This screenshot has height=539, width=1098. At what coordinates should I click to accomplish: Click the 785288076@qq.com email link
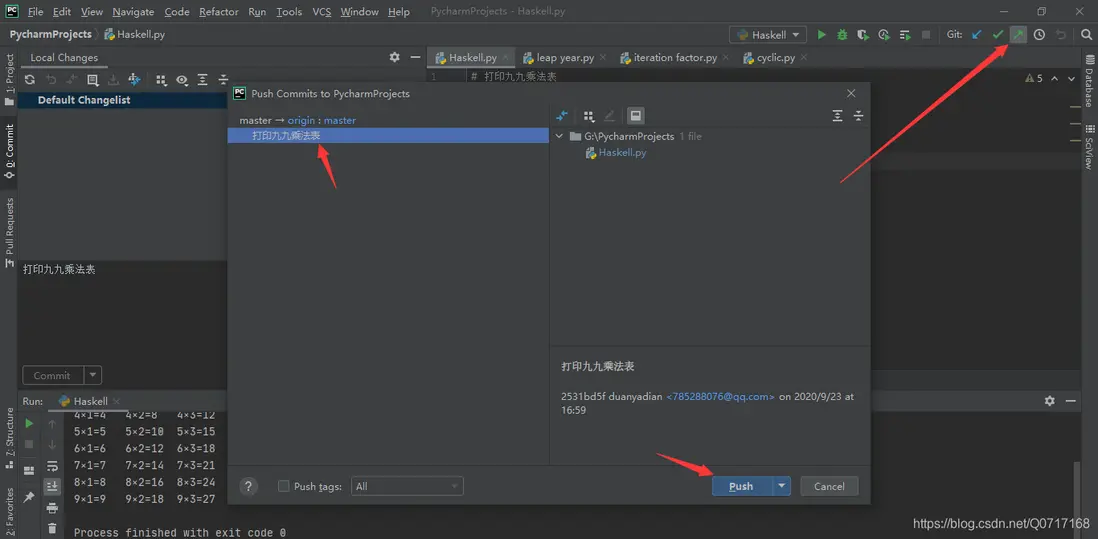point(721,396)
